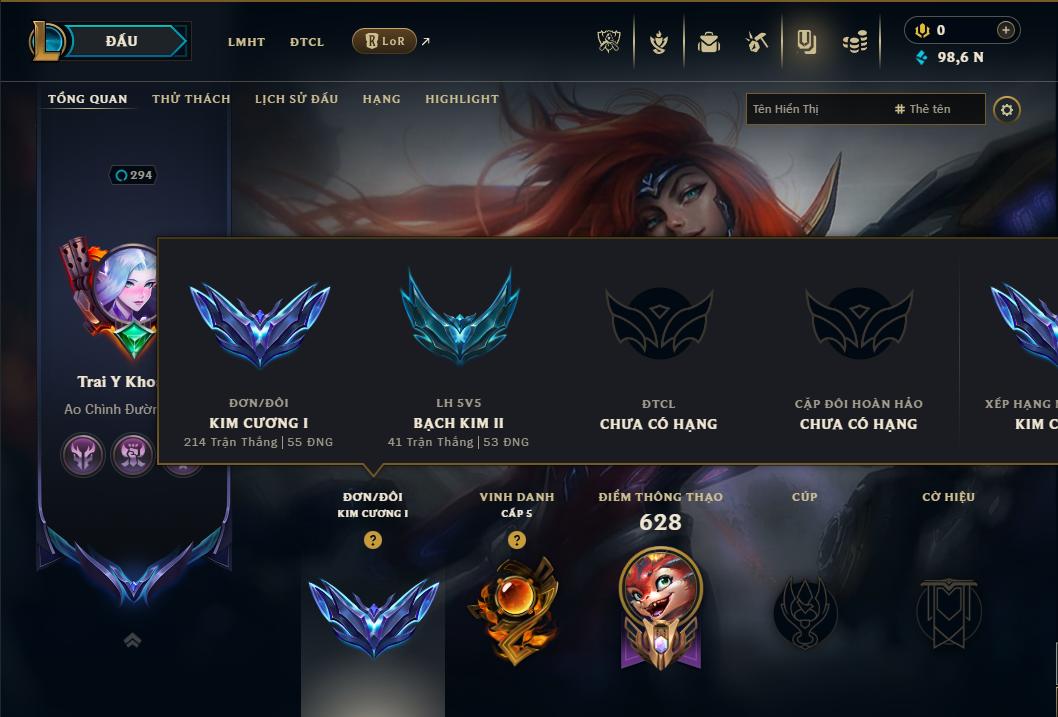The height and width of the screenshot is (717, 1058).
Task: Open the Loot hammer icon
Action: click(757, 42)
